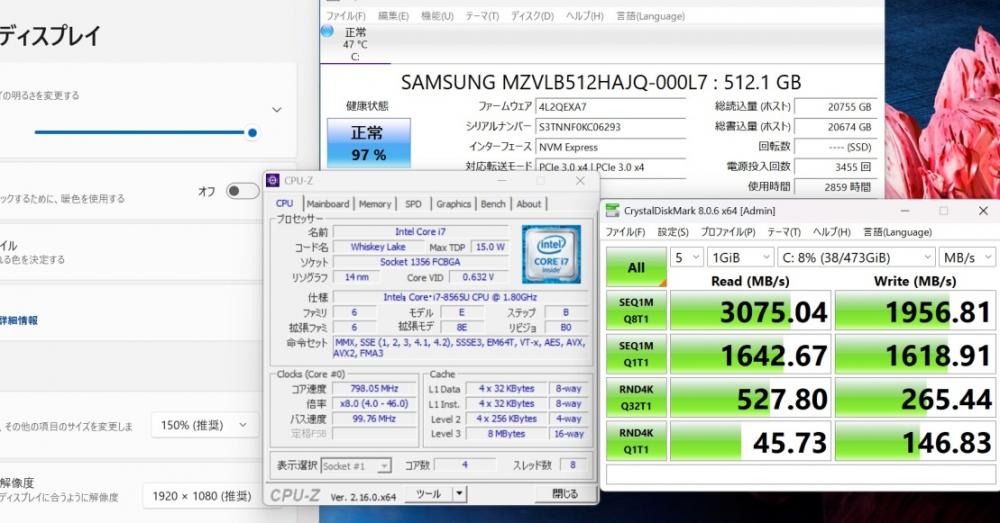Screen dimensions: 1000x523
Task: Open the test count dropdown showing 5
Action: [x=688, y=258]
